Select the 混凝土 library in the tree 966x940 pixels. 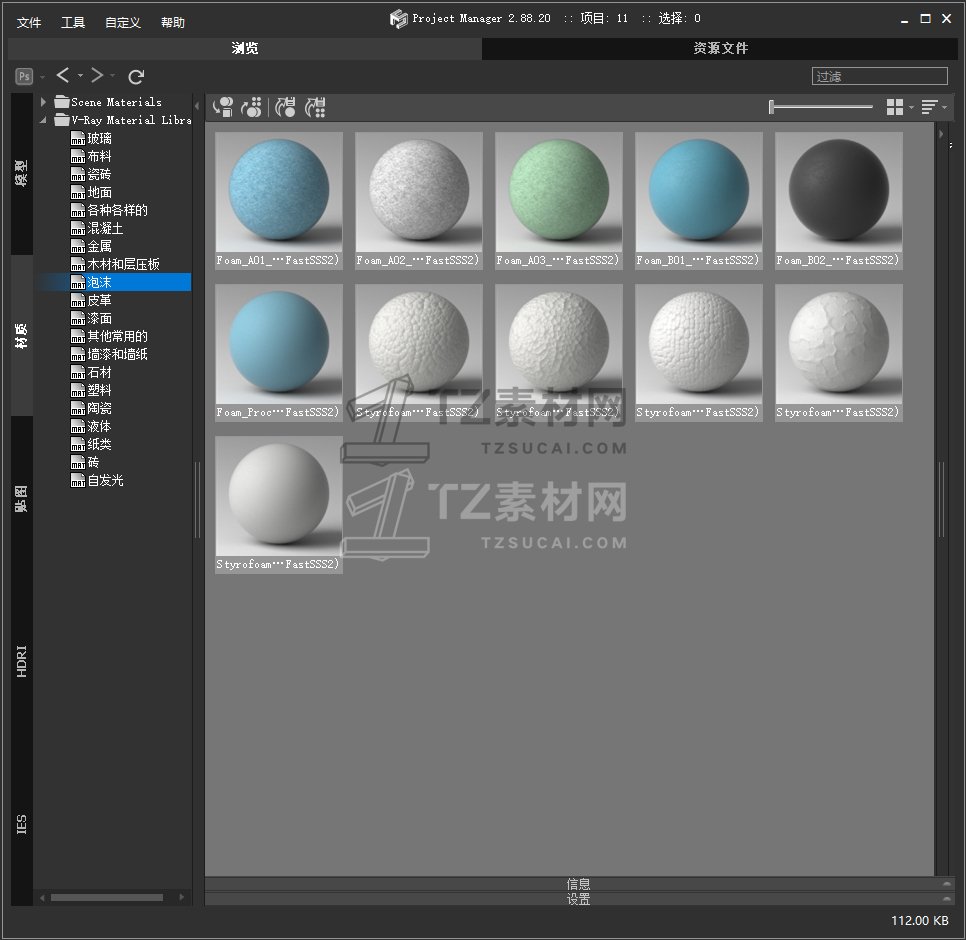(x=105, y=228)
